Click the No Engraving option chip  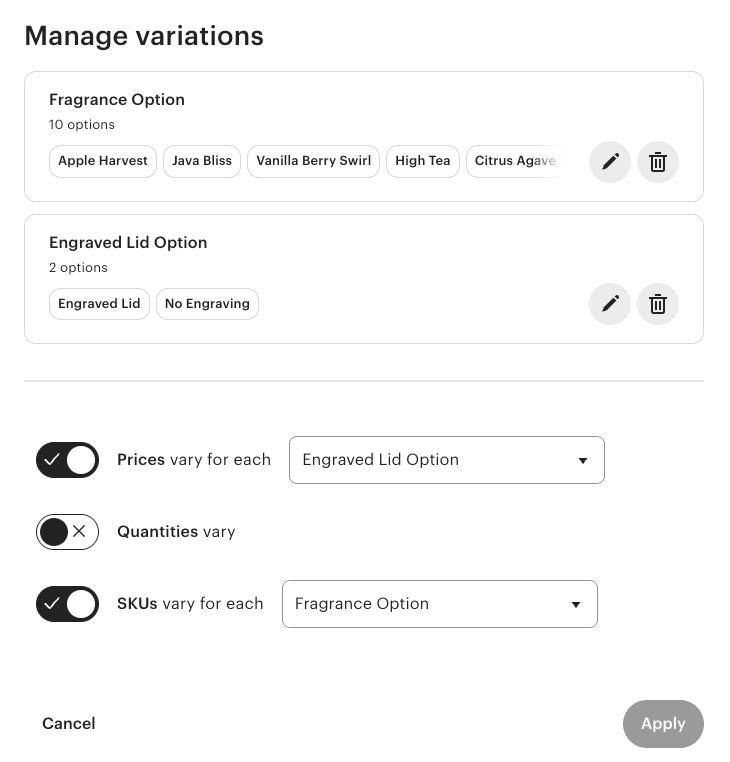pos(207,304)
